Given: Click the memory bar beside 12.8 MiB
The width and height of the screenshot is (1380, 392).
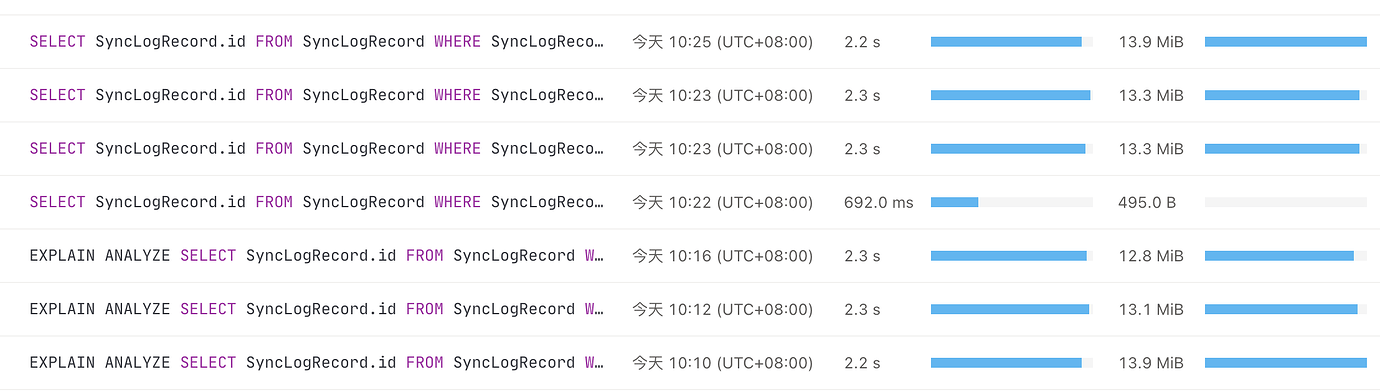Looking at the screenshot, I should 1285,256.
